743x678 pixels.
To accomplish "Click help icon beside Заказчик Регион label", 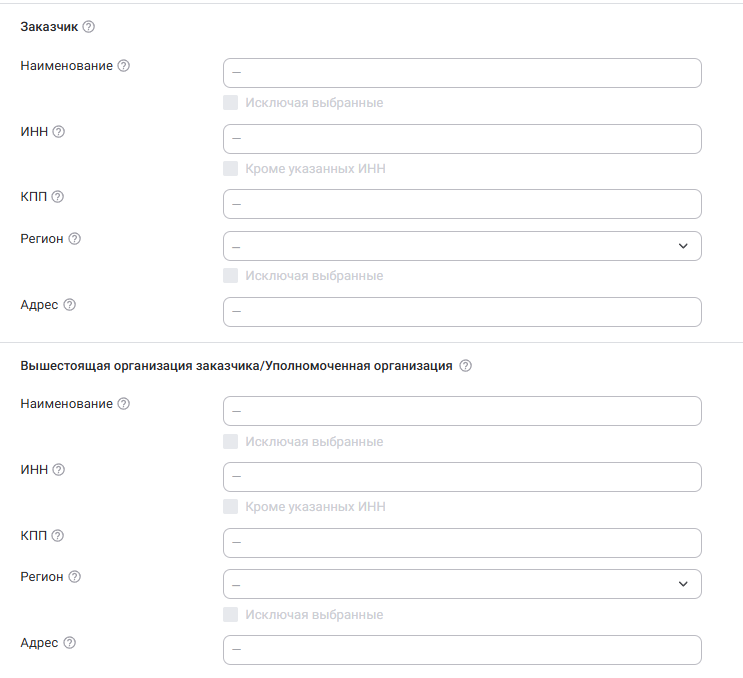I will click(x=74, y=239).
